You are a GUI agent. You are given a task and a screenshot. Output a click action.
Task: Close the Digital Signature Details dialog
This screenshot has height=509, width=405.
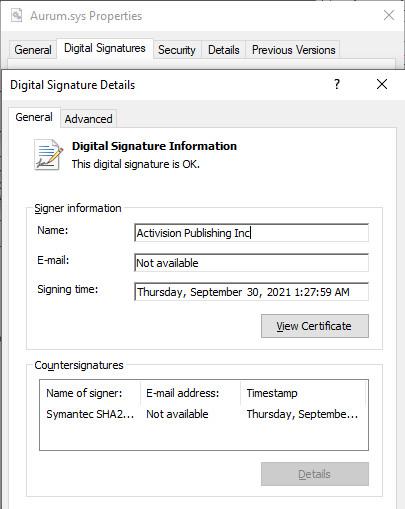(x=382, y=84)
